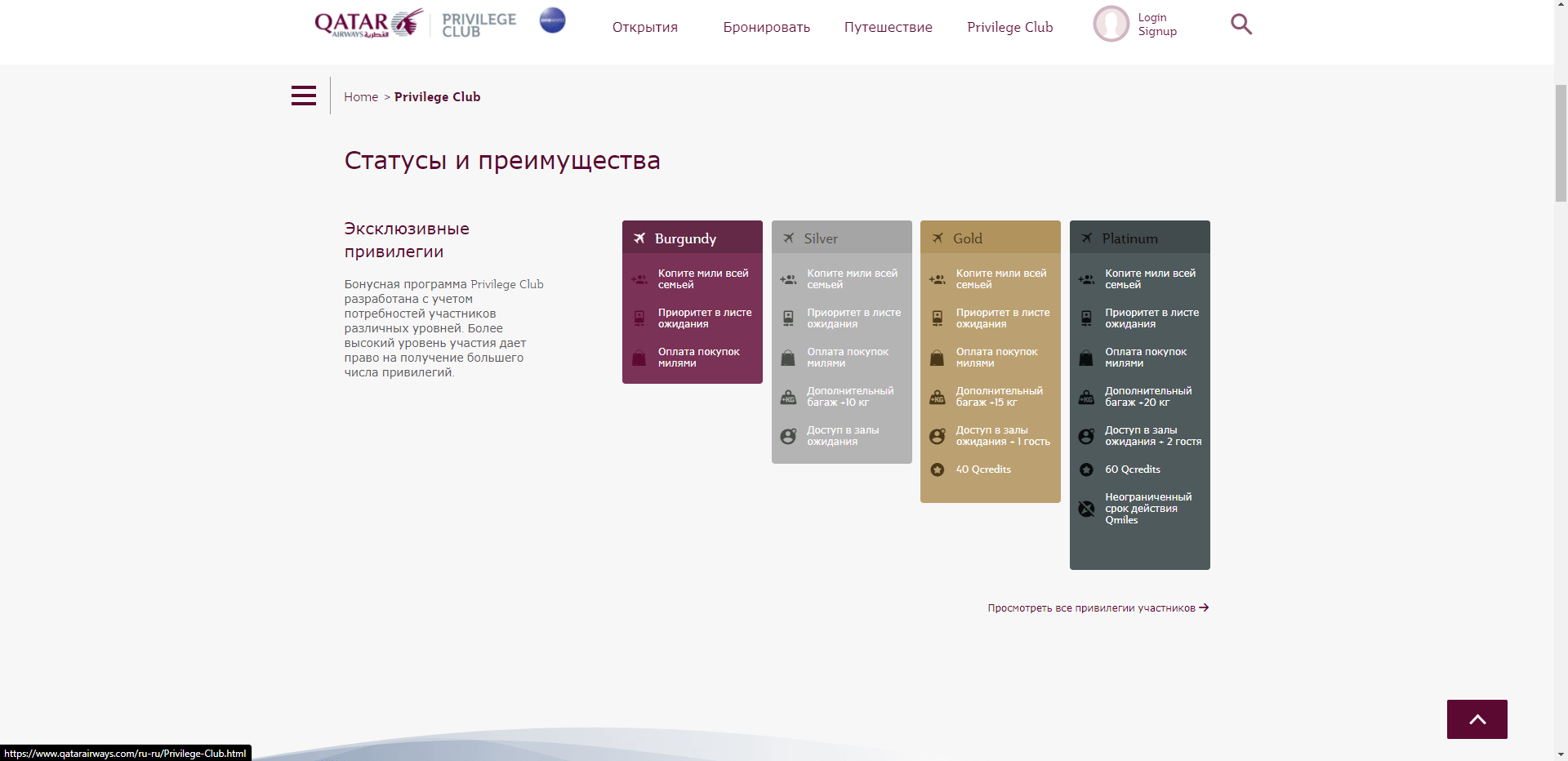Click 40 Qcredits star icon in Gold

[938, 470]
